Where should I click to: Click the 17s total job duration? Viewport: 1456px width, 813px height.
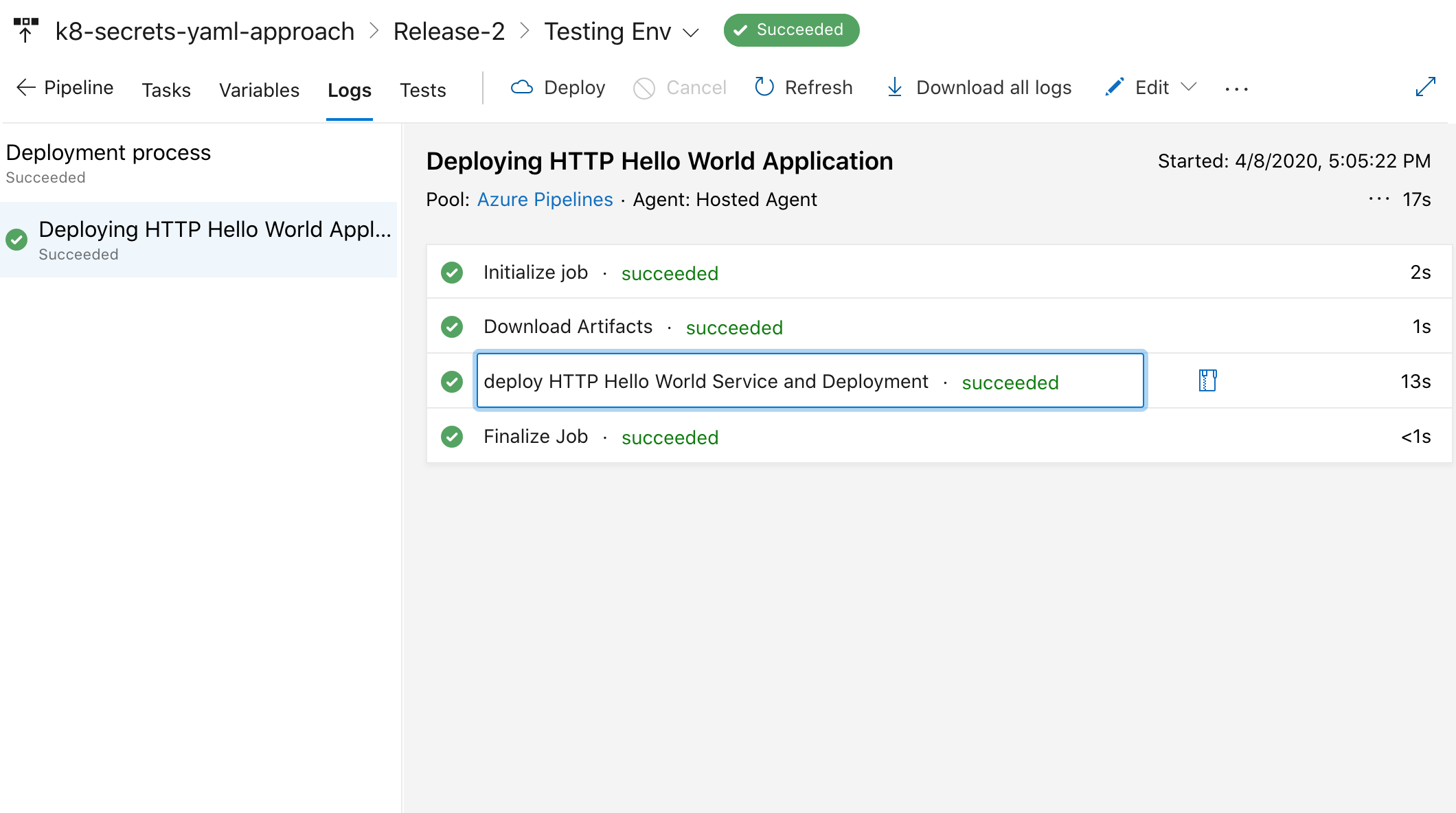point(1416,200)
